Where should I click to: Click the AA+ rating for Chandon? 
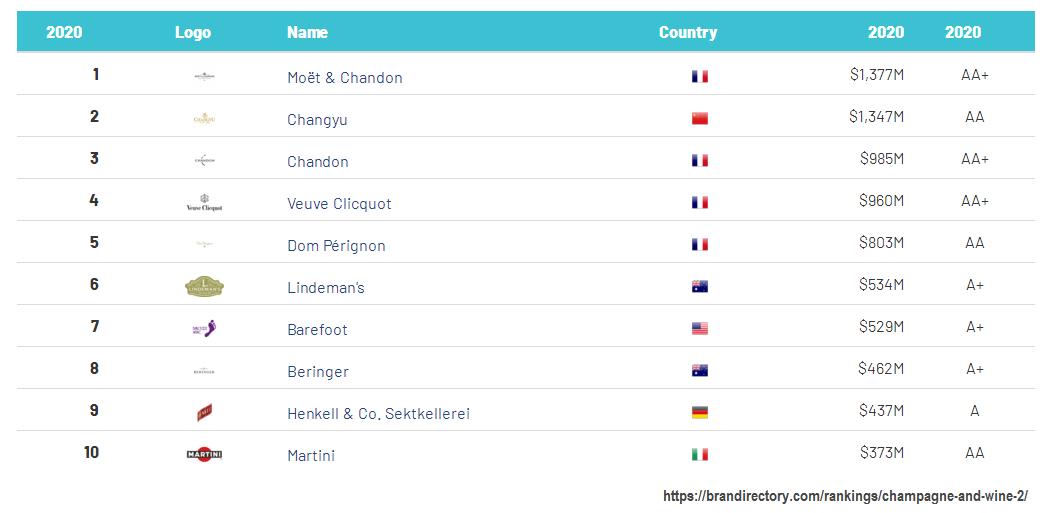click(975, 158)
